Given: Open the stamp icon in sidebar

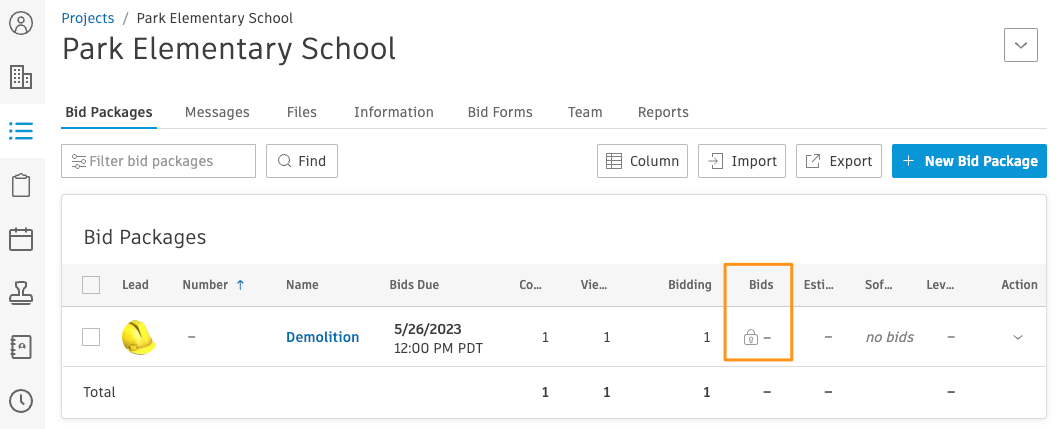Looking at the screenshot, I should [x=21, y=293].
